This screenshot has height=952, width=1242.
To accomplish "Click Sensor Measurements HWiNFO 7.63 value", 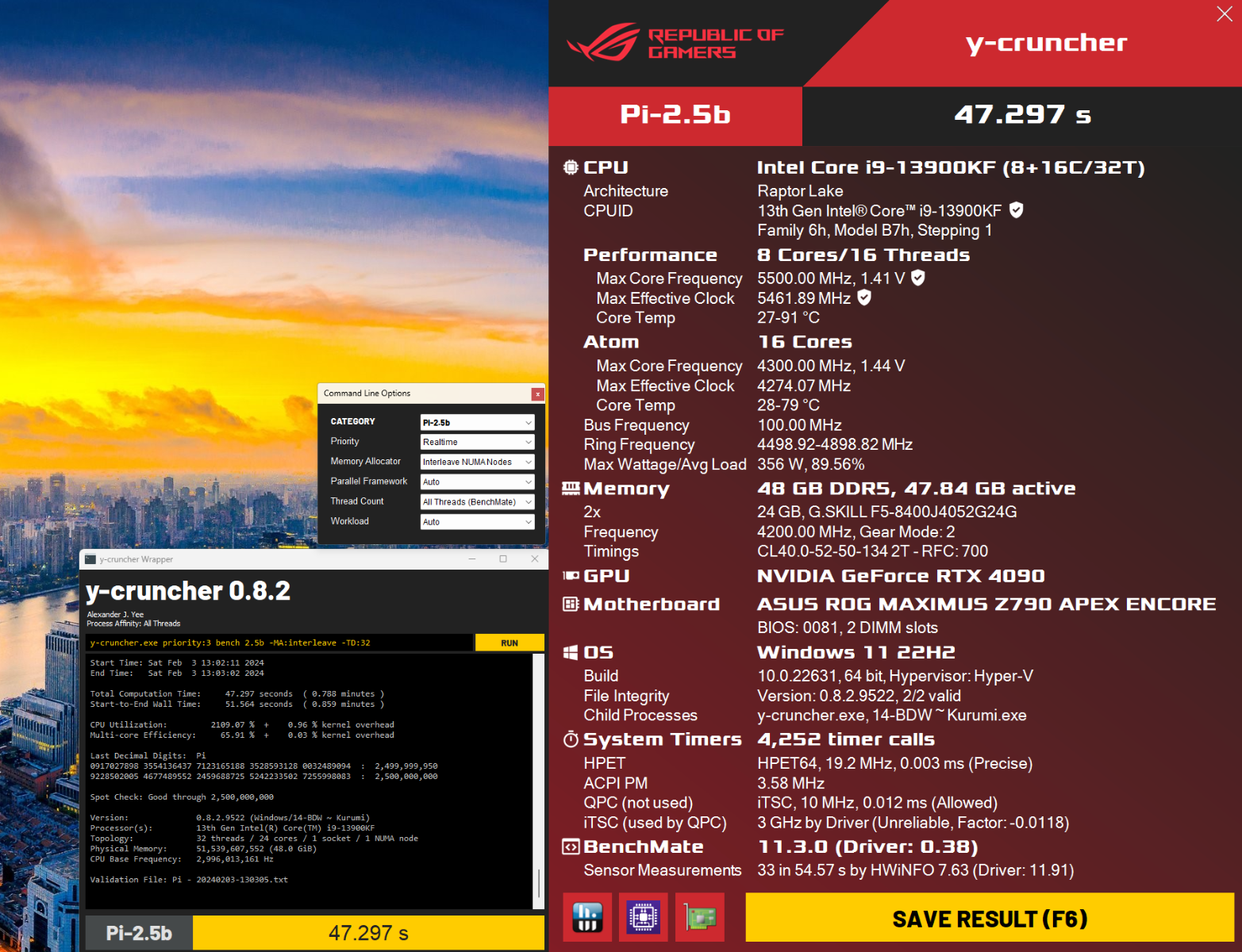I will click(915, 870).
